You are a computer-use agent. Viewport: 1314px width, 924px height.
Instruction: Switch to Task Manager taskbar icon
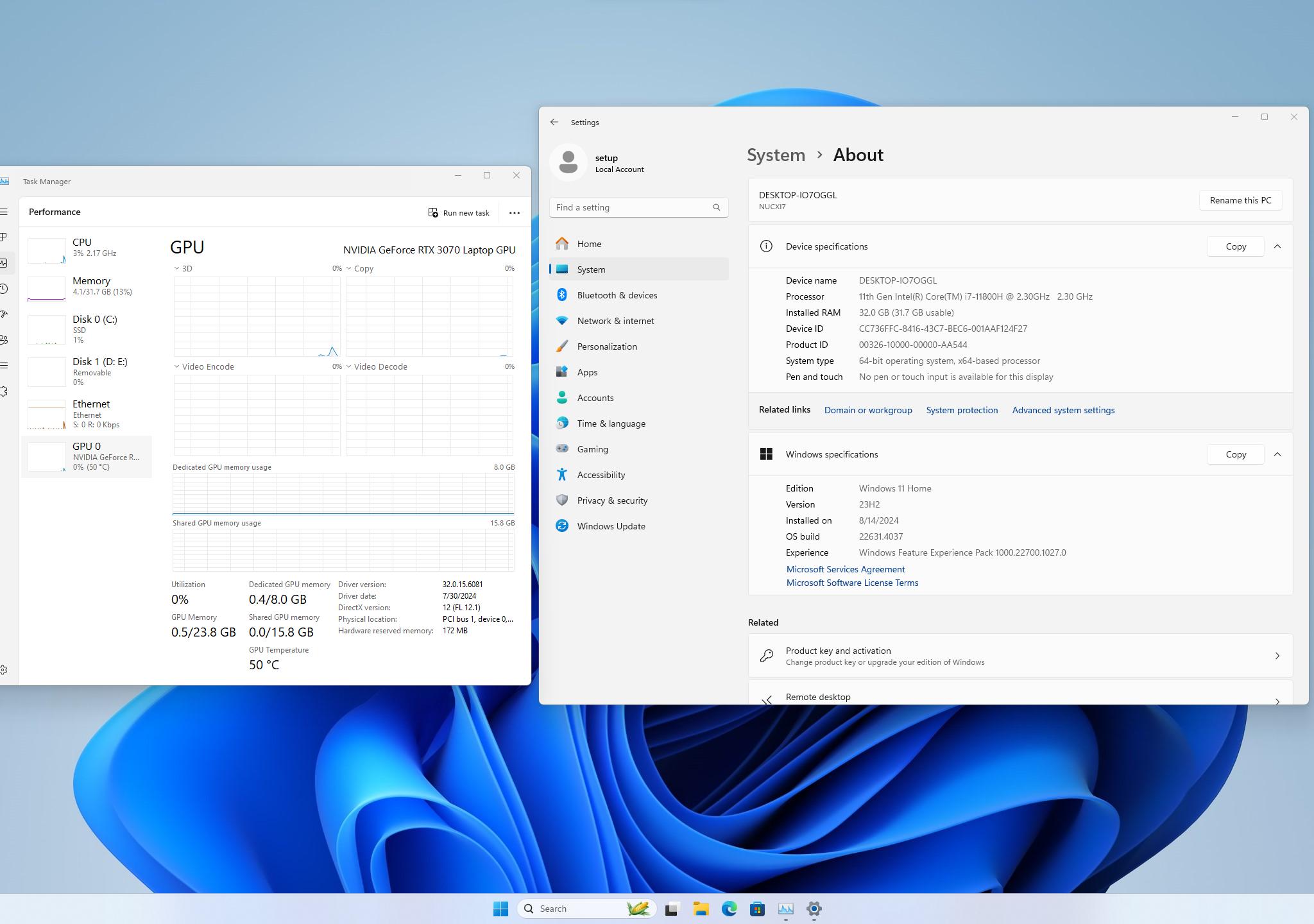(786, 909)
